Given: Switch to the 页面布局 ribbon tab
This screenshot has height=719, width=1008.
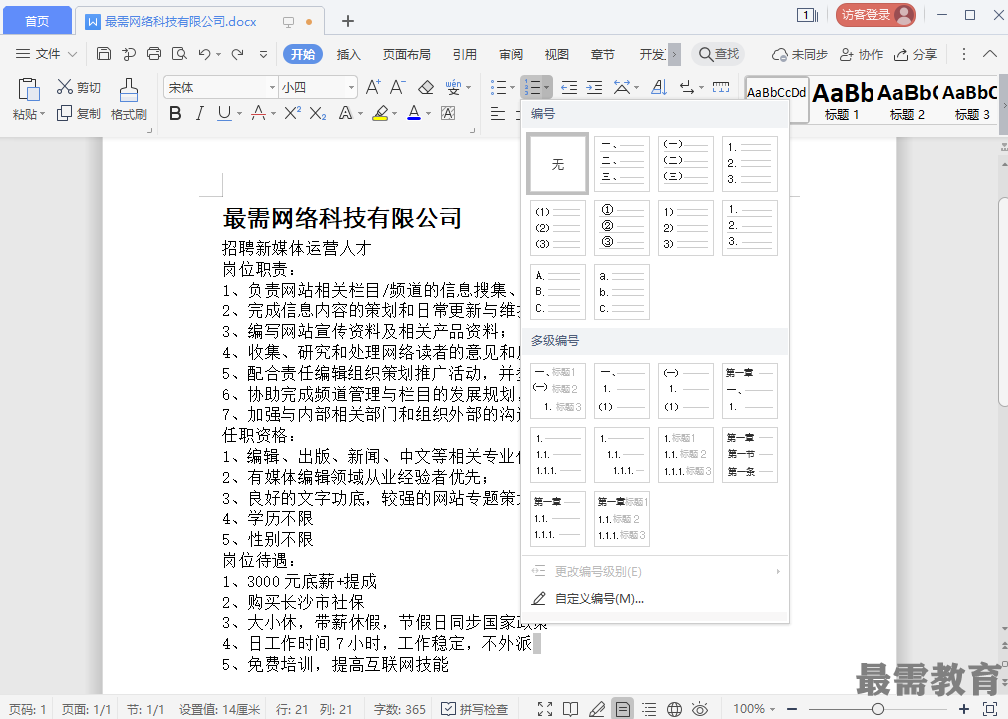Looking at the screenshot, I should point(406,55).
